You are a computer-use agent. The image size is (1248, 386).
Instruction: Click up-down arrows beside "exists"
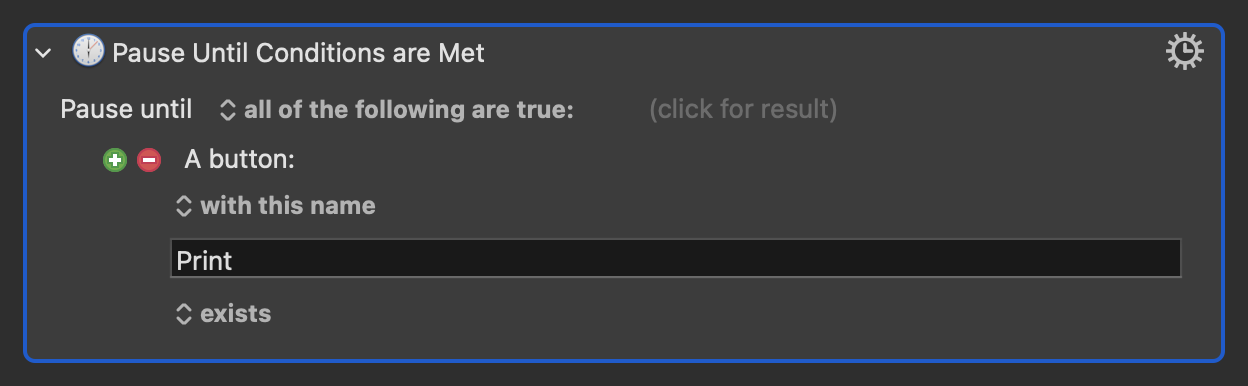(183, 314)
